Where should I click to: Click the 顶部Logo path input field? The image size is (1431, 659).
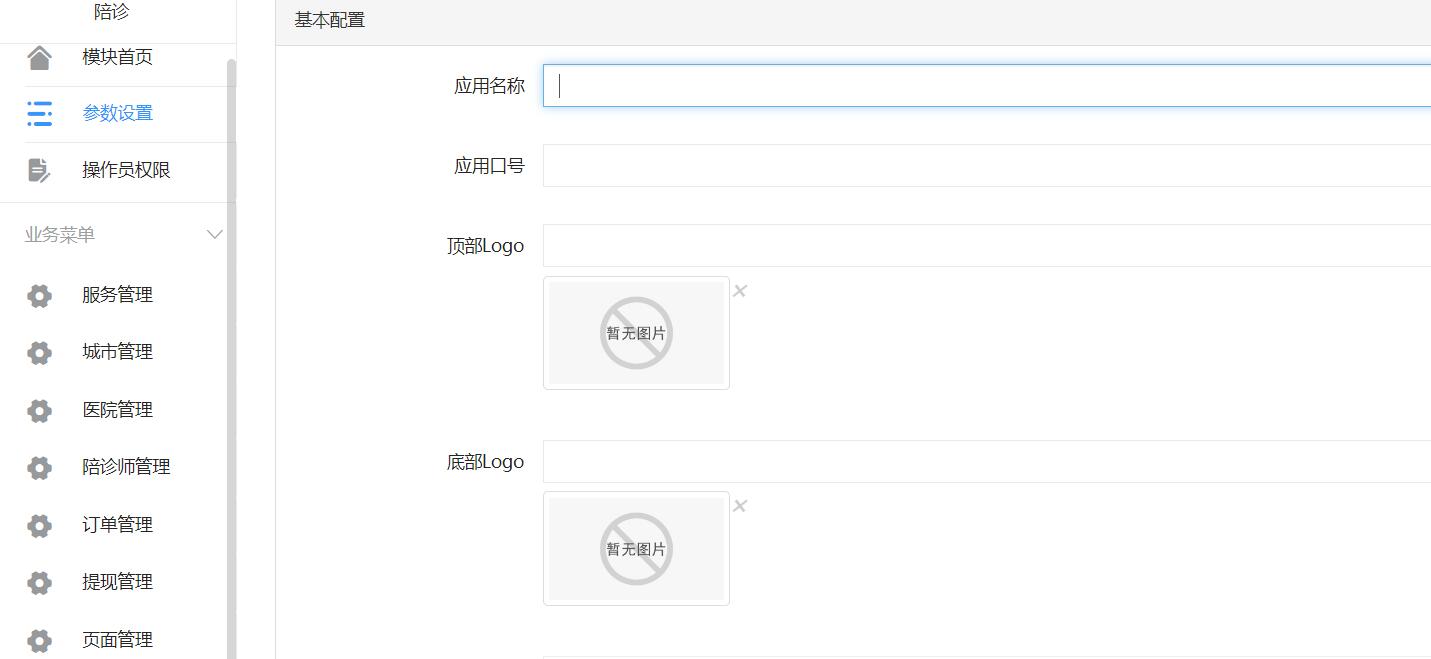986,246
